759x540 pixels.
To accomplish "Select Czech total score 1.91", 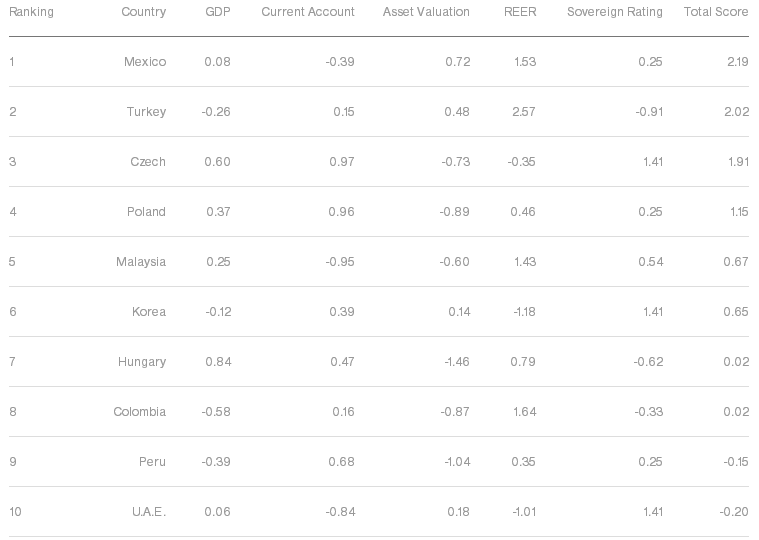I will pyautogui.click(x=738, y=162).
